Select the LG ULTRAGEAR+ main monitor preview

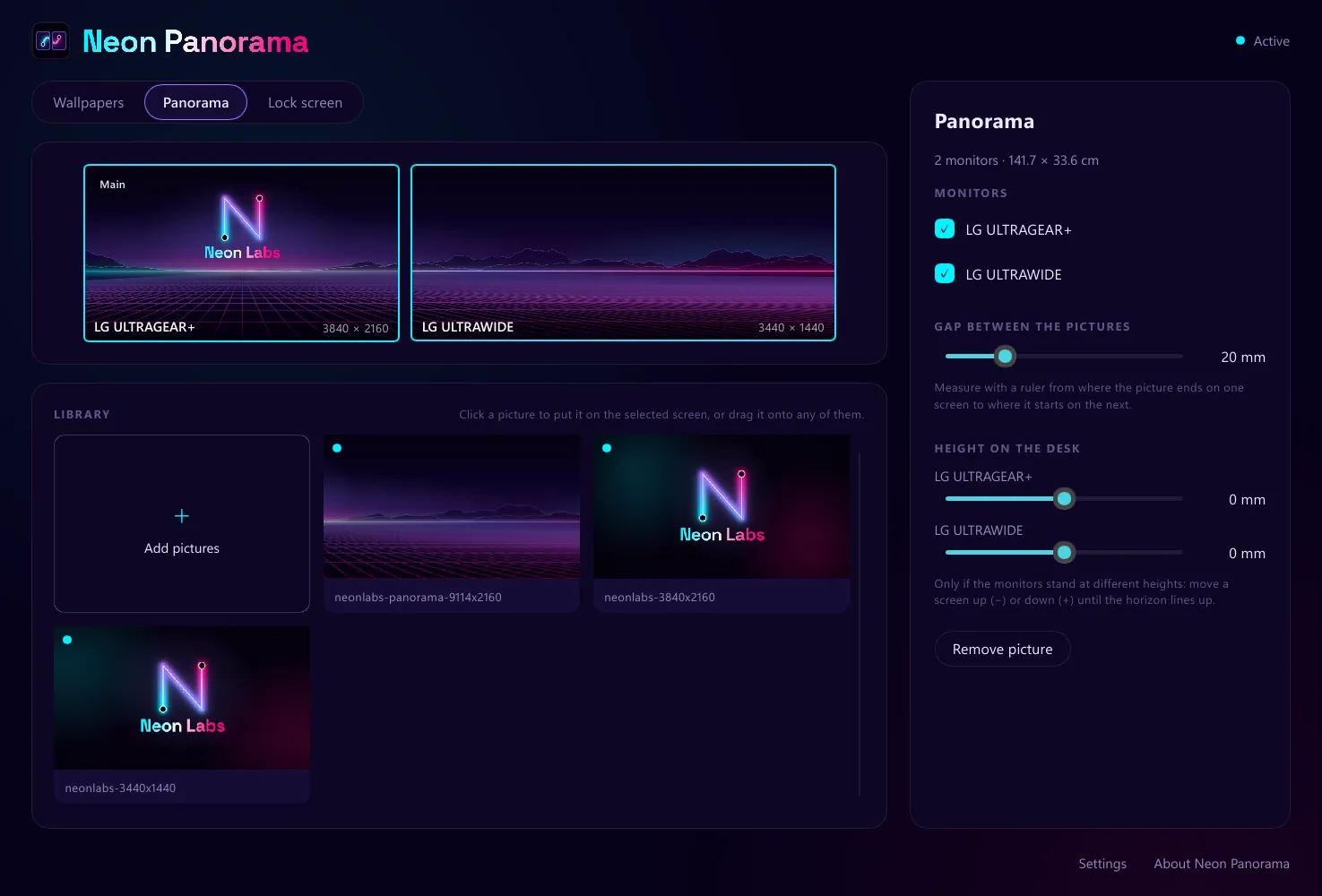point(241,253)
